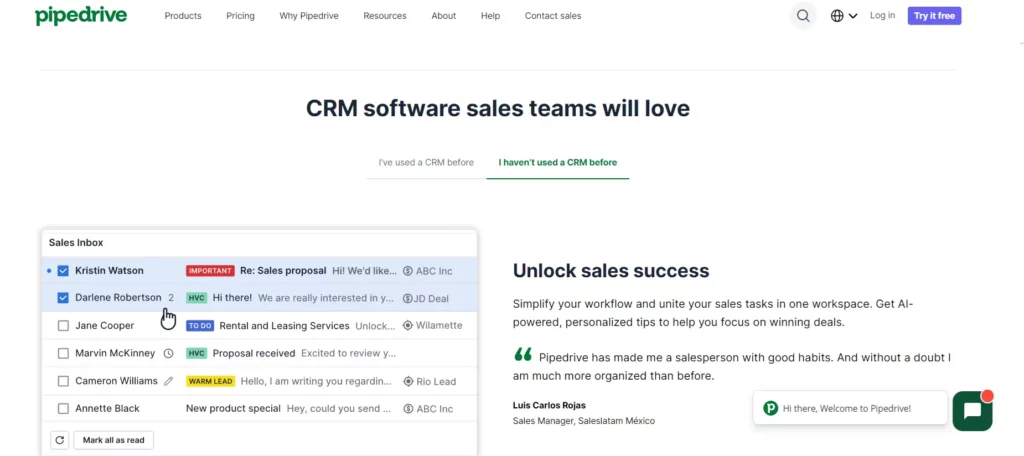Expand the language selector chevron
This screenshot has width=1024, height=456.
click(853, 16)
